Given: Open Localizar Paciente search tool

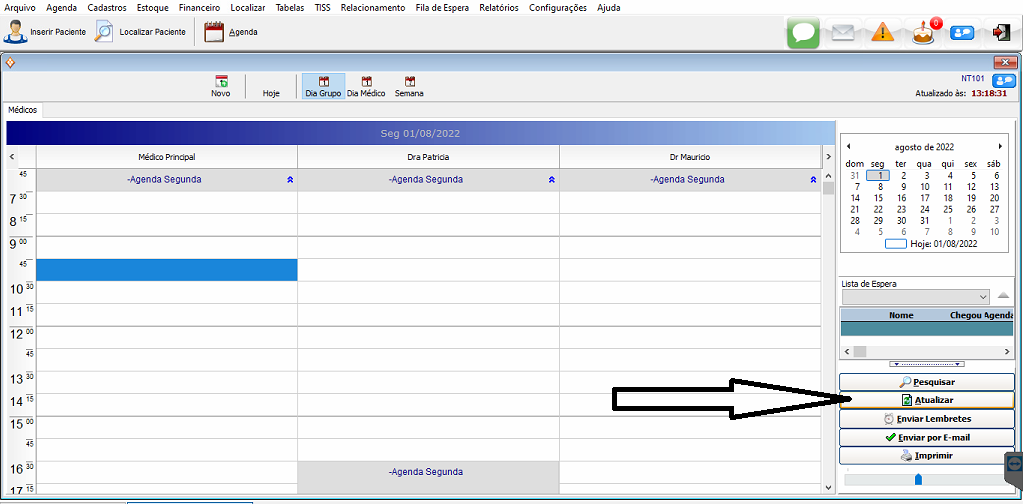Looking at the screenshot, I should (140, 32).
